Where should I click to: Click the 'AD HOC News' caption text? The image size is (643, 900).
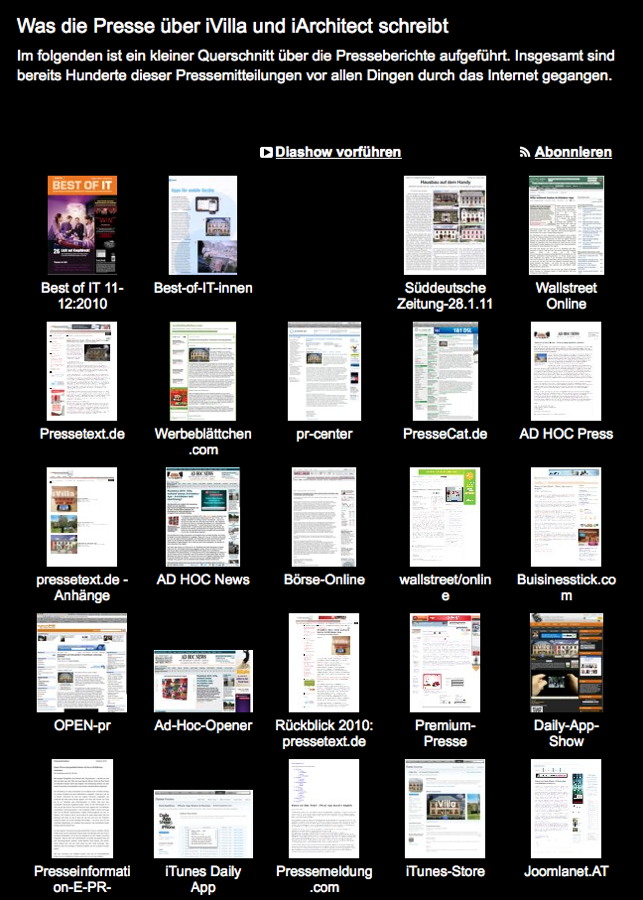click(x=203, y=579)
